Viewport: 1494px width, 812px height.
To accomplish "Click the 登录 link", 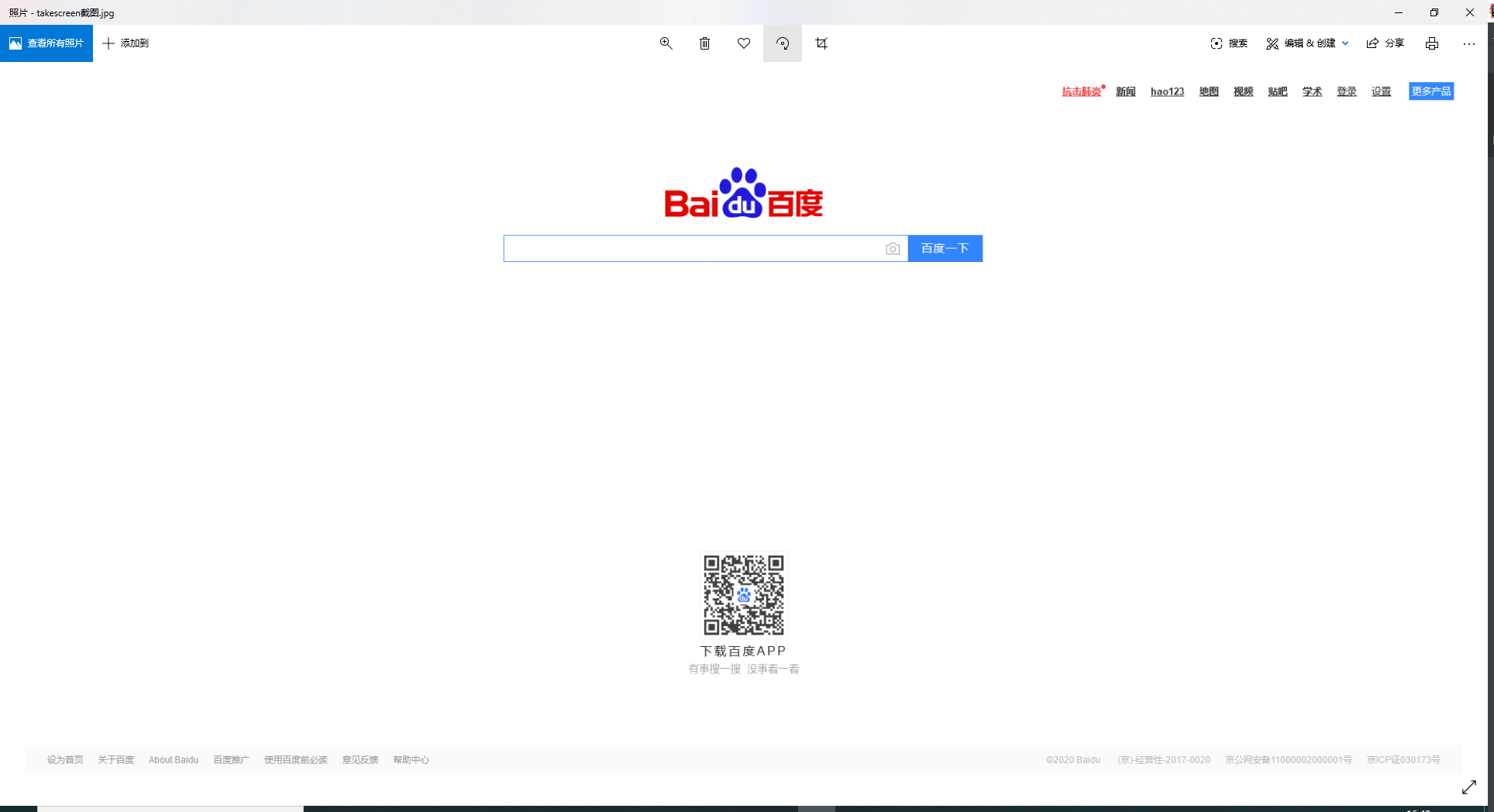I will click(x=1347, y=91).
